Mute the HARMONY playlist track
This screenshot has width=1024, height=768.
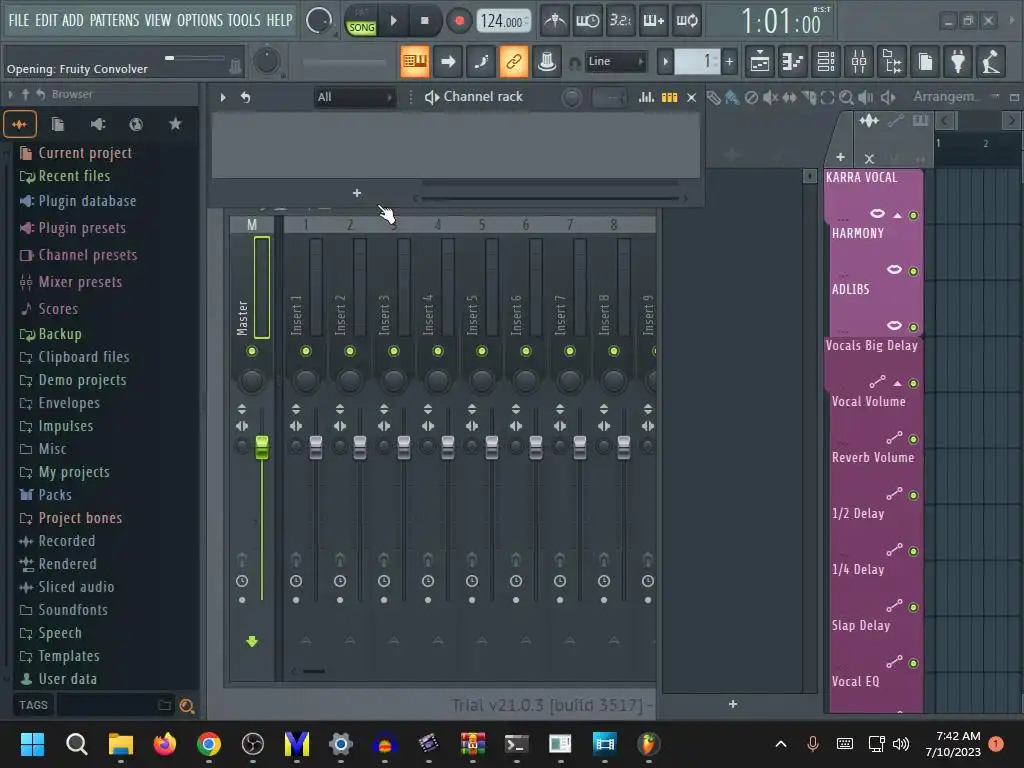913,271
